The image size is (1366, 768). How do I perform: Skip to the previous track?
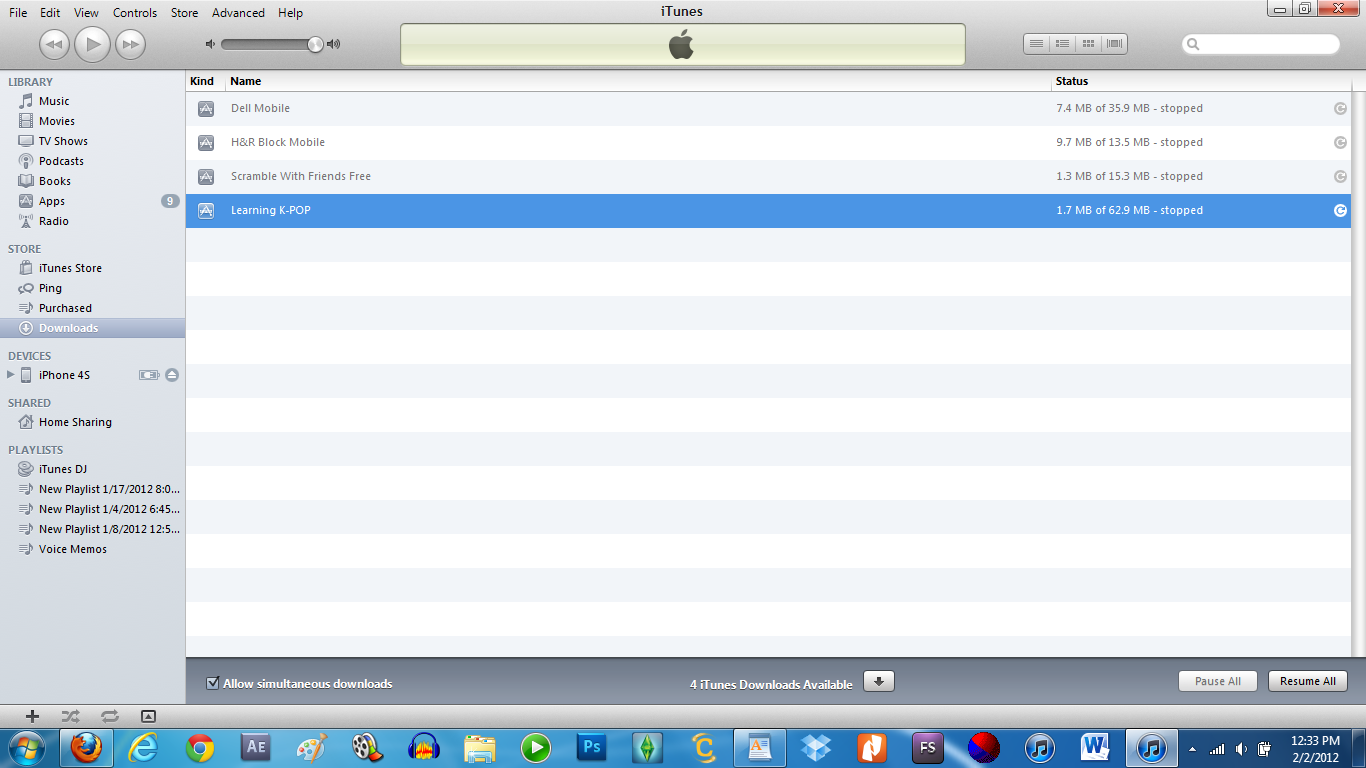54,44
